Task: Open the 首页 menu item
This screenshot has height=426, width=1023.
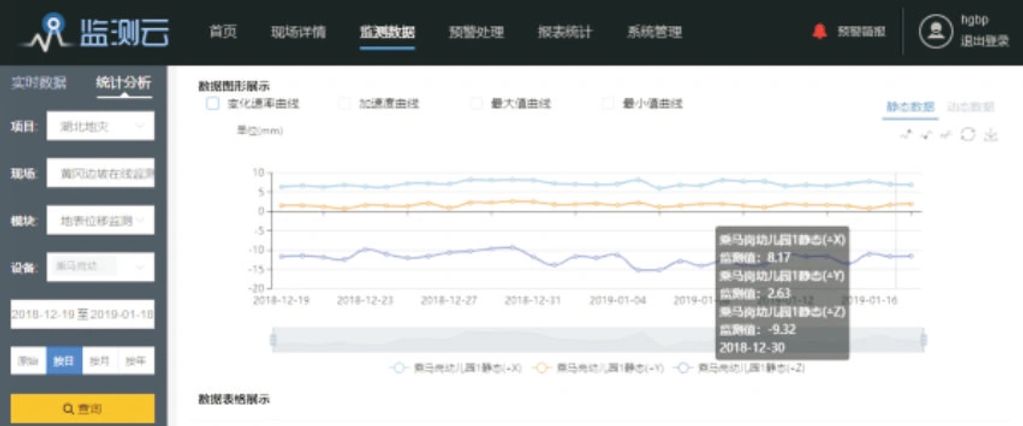Action: point(222,32)
